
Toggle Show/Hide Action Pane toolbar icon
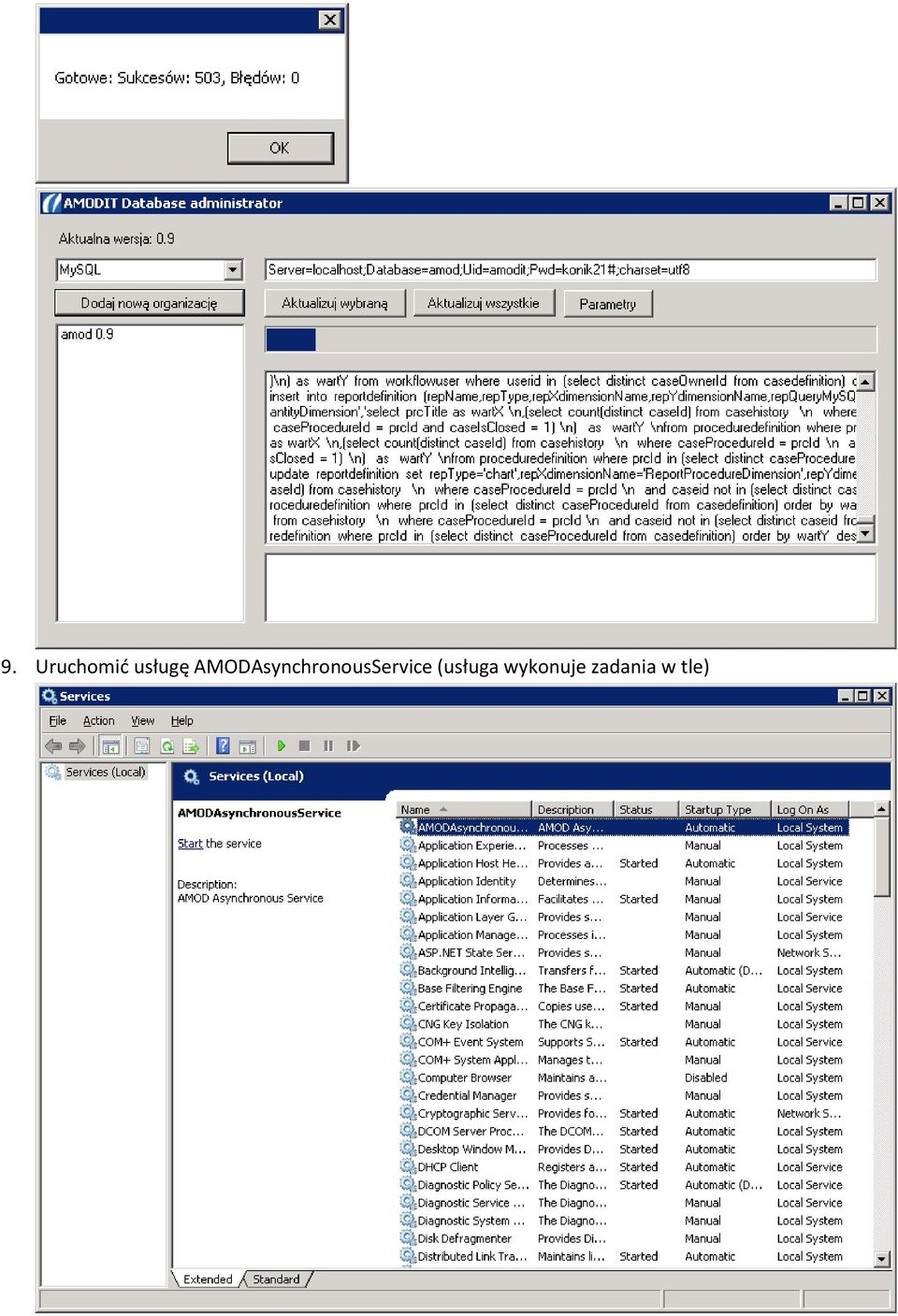point(247,745)
